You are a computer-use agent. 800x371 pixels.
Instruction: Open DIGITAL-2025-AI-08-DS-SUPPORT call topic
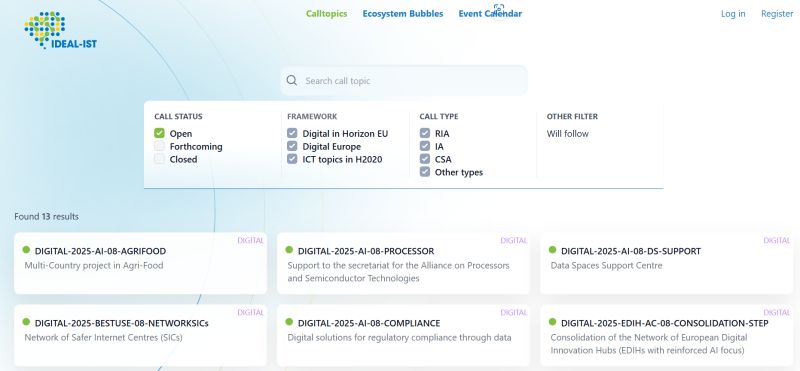631,251
